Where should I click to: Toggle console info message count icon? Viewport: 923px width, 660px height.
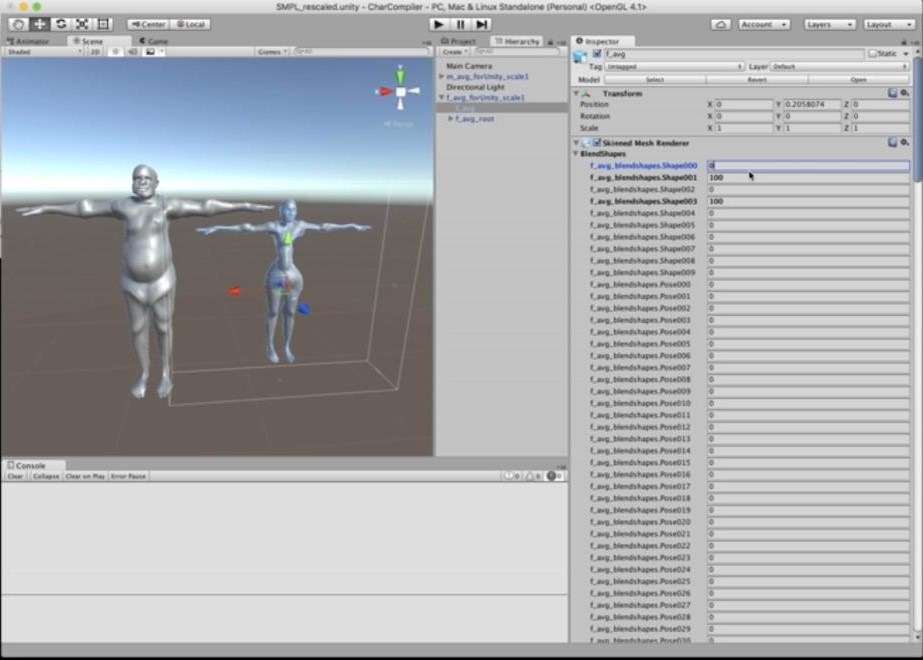click(511, 476)
